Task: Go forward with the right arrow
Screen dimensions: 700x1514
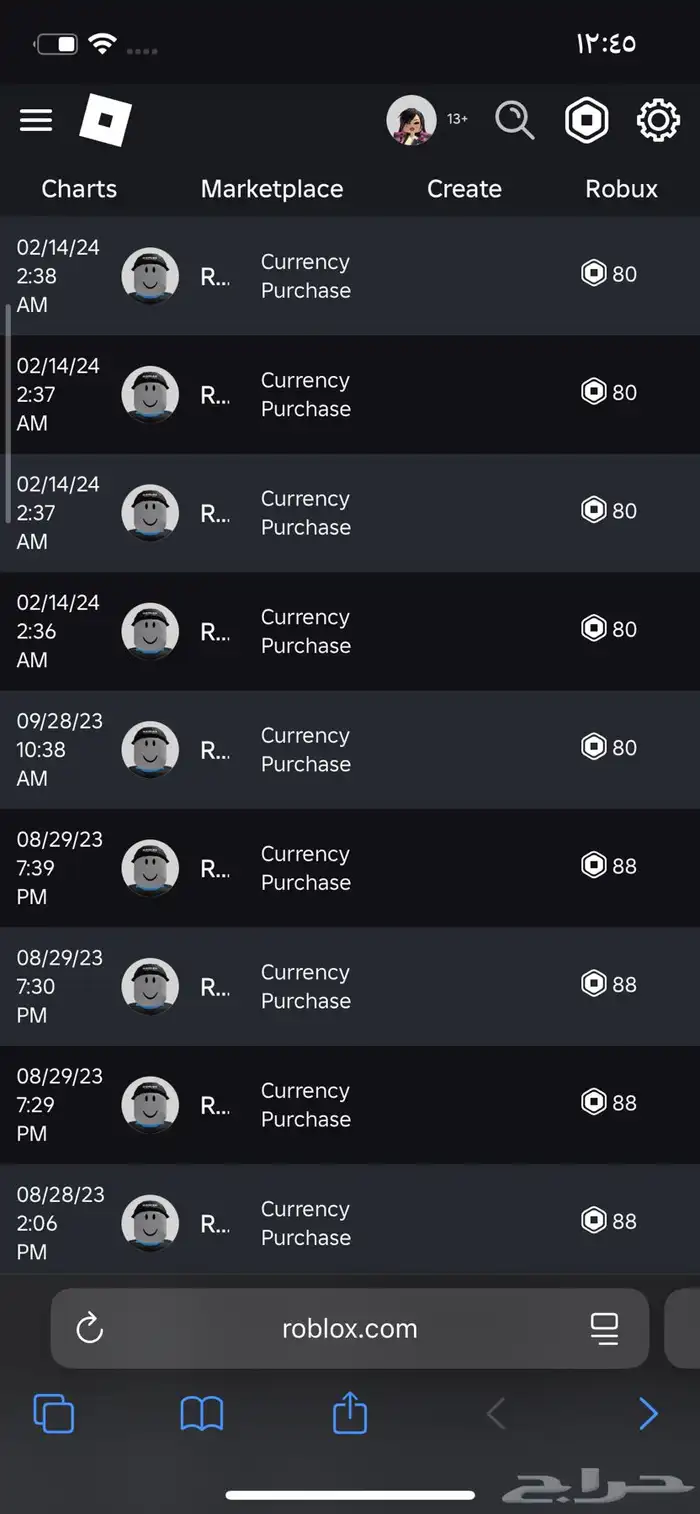Action: 648,1414
